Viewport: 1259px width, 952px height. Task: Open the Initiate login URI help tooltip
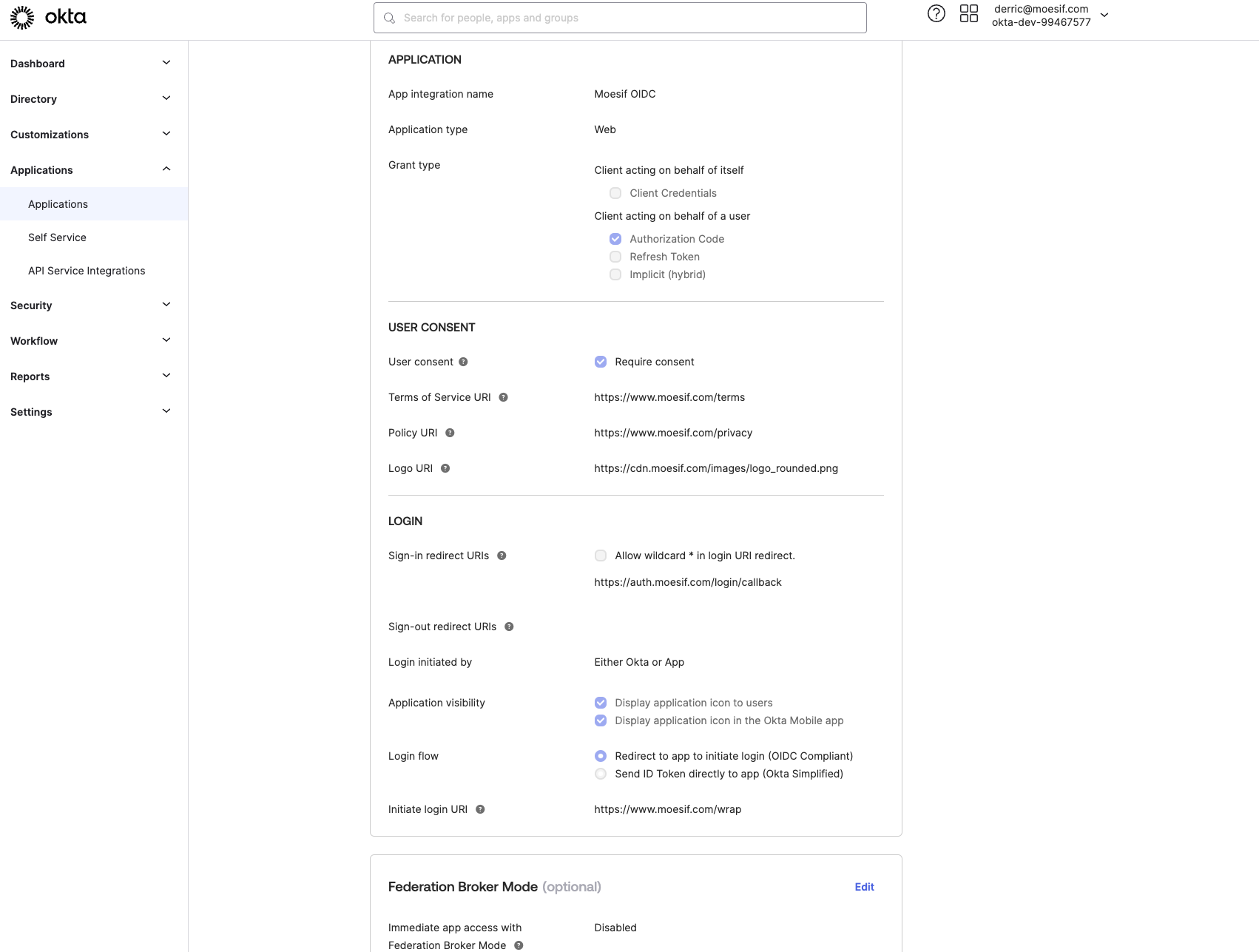pos(479,809)
